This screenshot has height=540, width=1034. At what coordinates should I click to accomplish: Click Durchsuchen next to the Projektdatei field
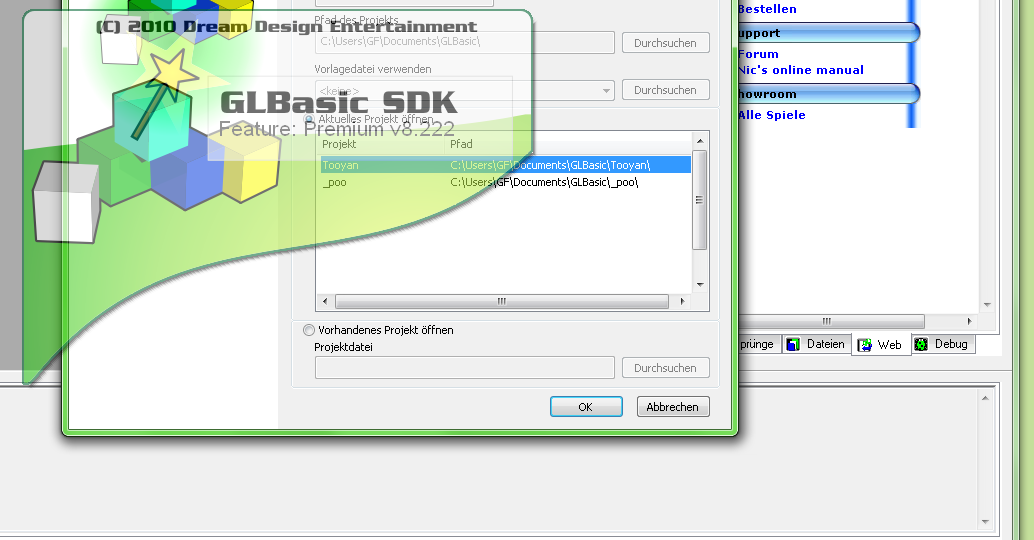point(665,368)
